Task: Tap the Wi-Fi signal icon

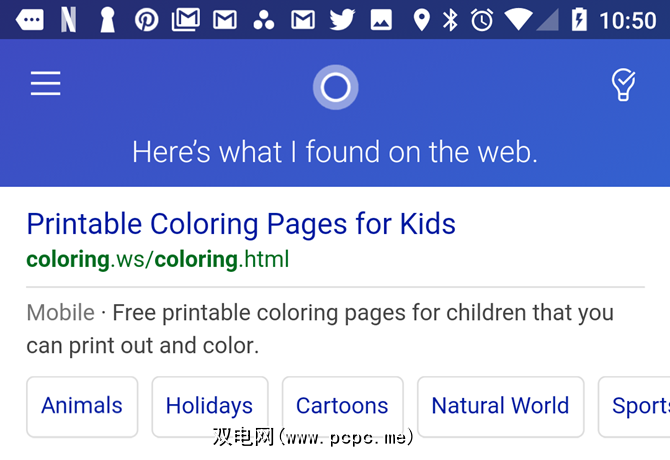Action: click(518, 19)
